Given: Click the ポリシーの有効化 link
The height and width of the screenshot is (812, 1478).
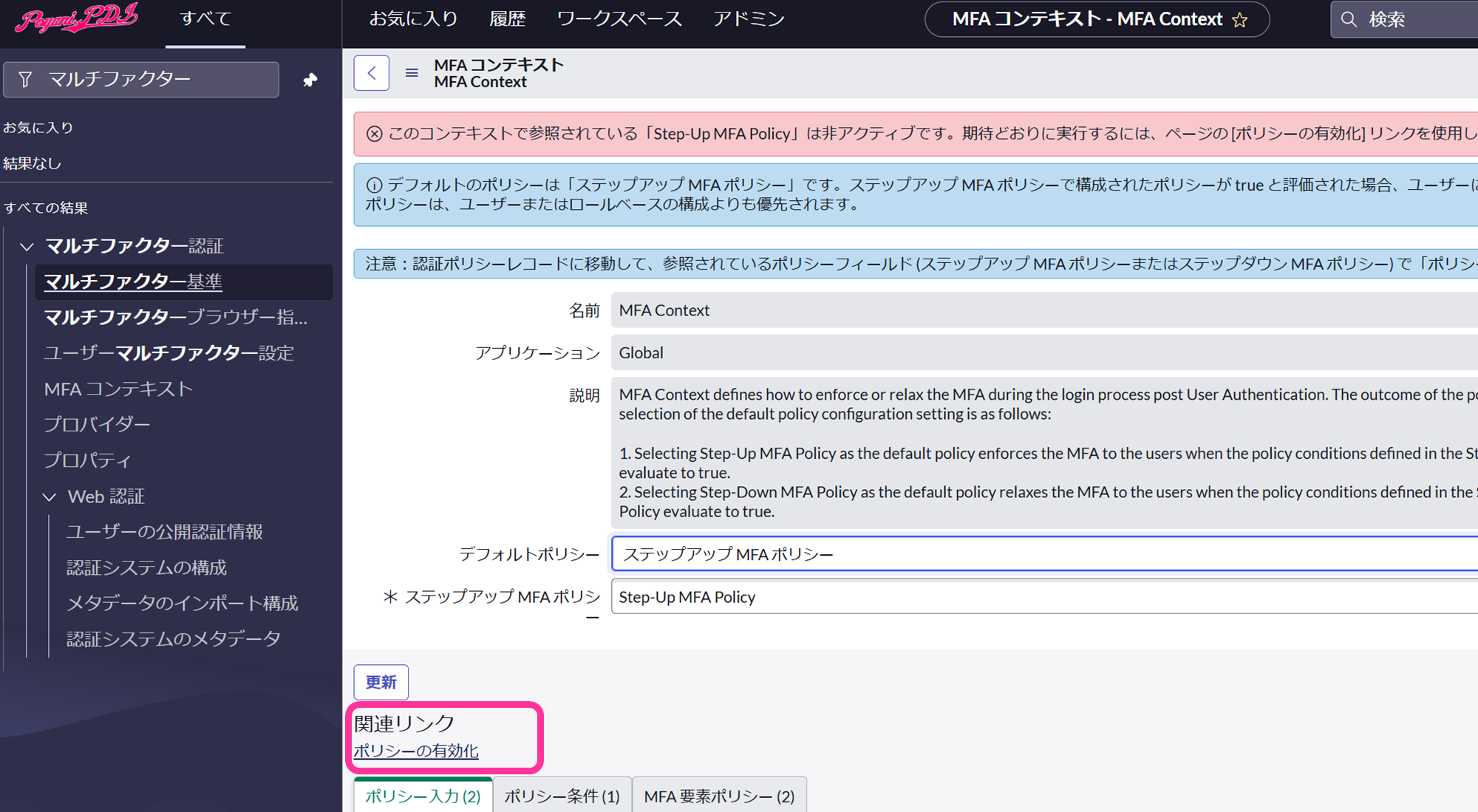Looking at the screenshot, I should 416,751.
